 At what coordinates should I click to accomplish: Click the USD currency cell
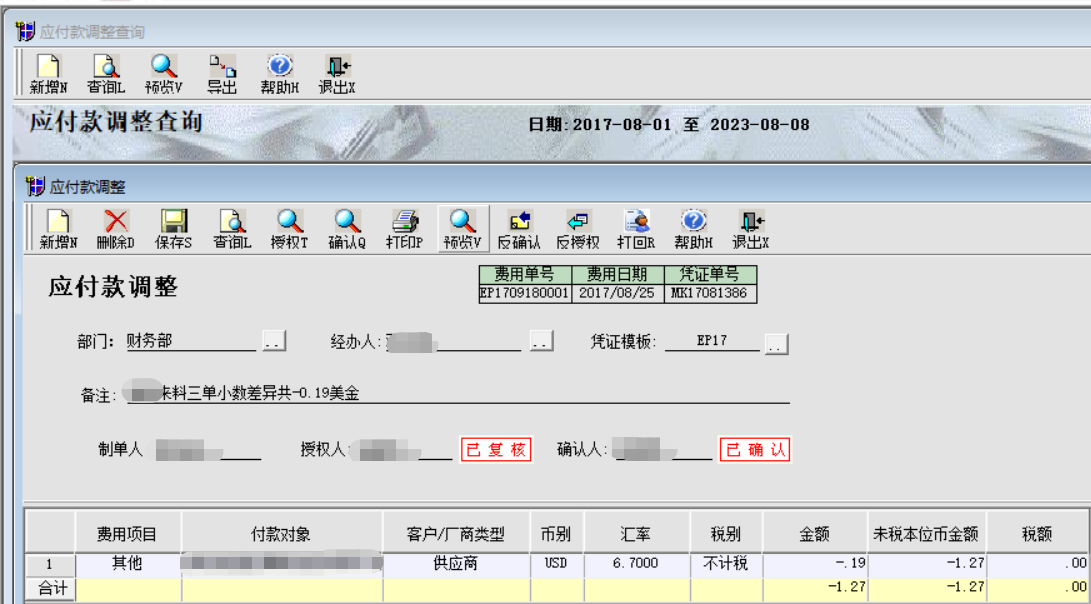557,565
